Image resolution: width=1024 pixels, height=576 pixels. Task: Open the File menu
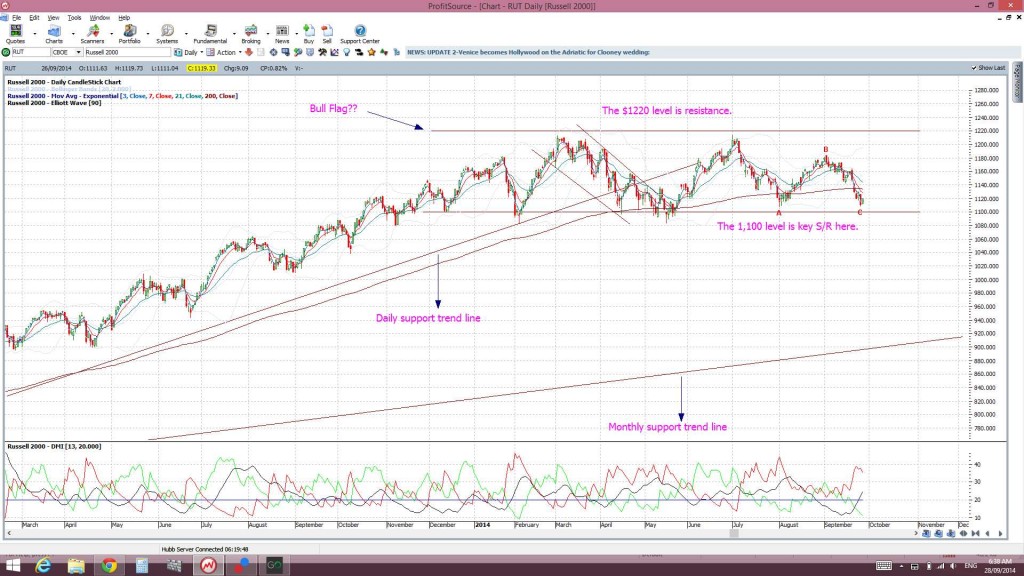16,18
